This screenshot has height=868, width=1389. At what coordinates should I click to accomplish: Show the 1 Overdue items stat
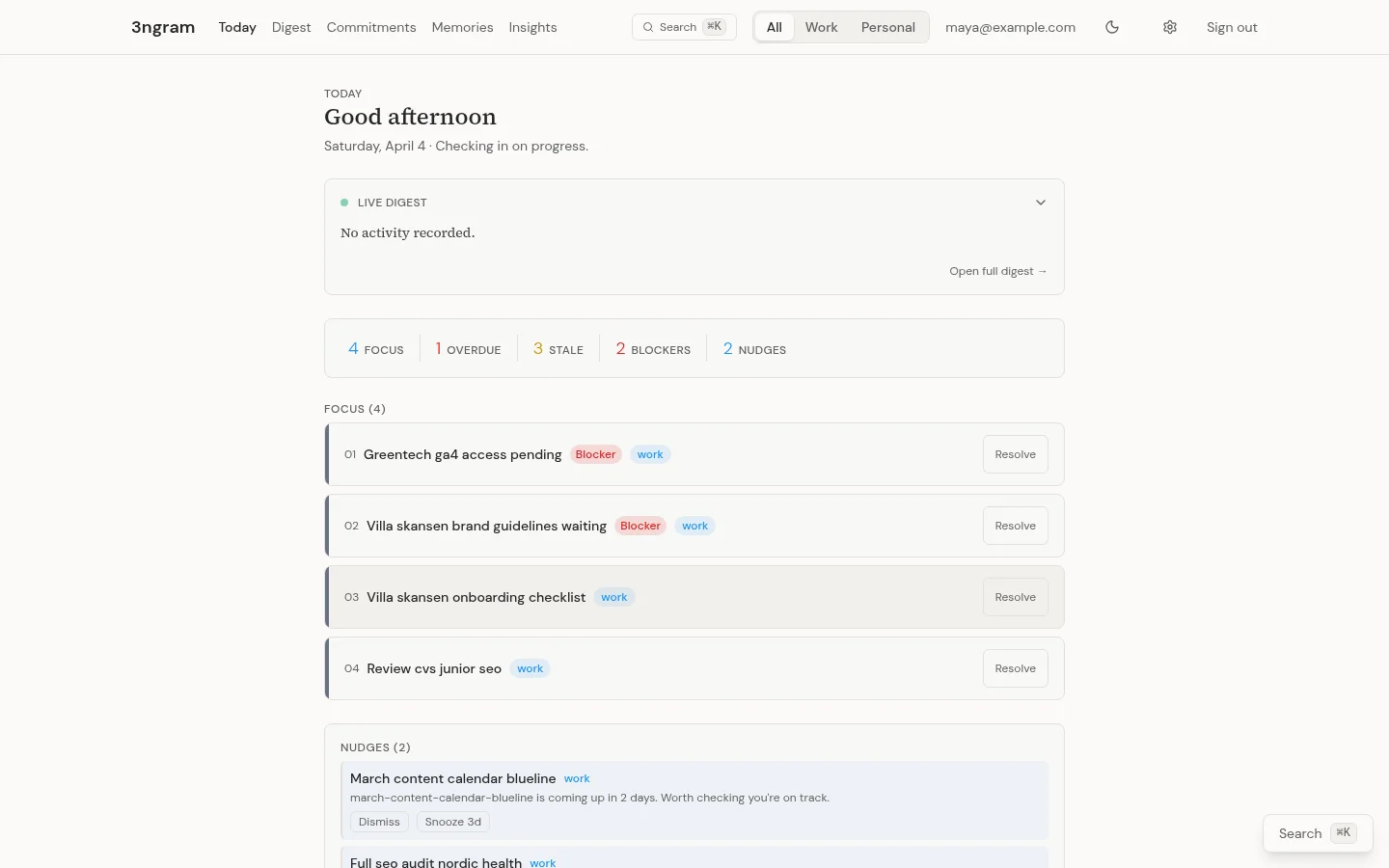(468, 349)
